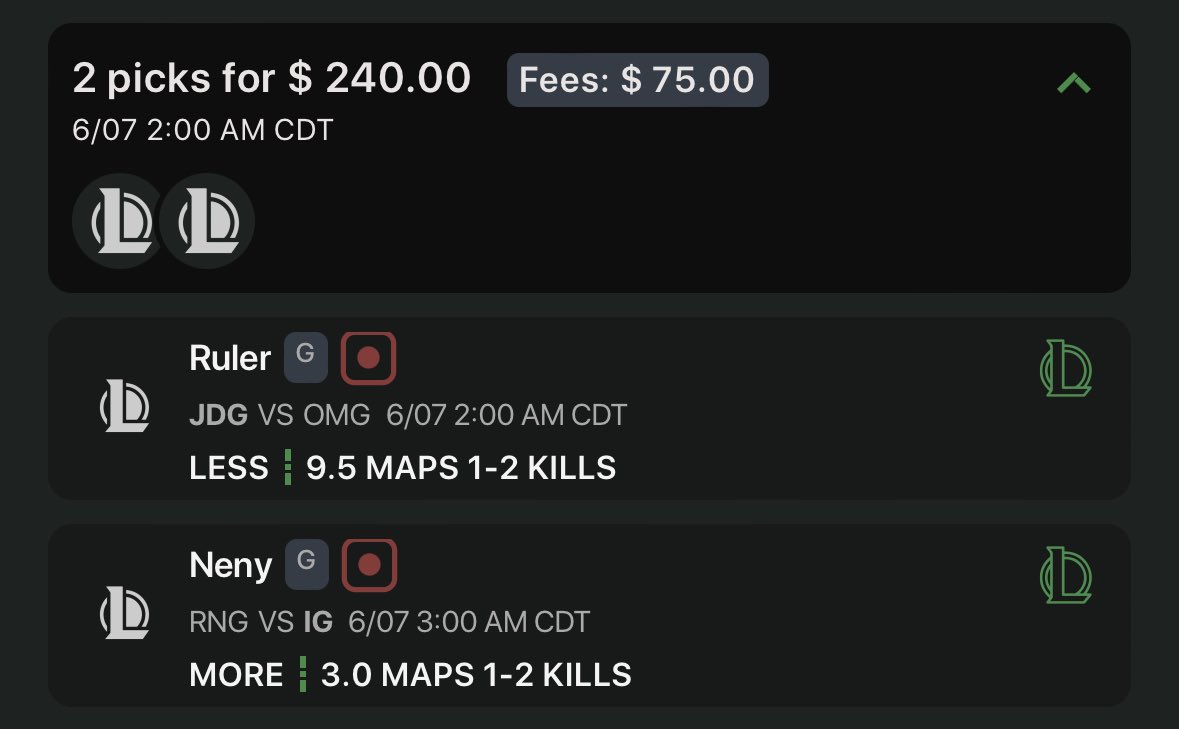Click the green League logo in Ruler row
Viewport: 1179px width, 729px height.
coord(1065,368)
